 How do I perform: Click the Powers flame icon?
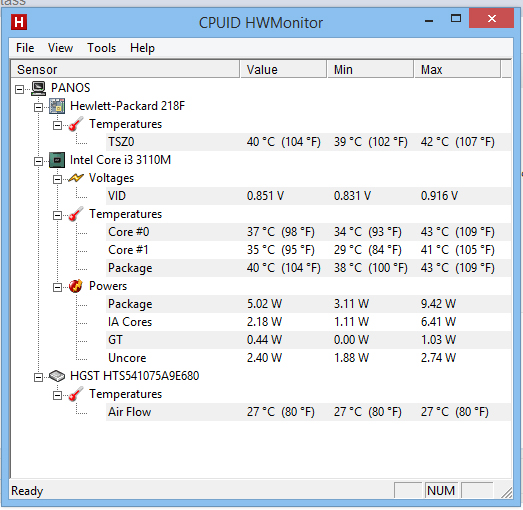[x=76, y=286]
